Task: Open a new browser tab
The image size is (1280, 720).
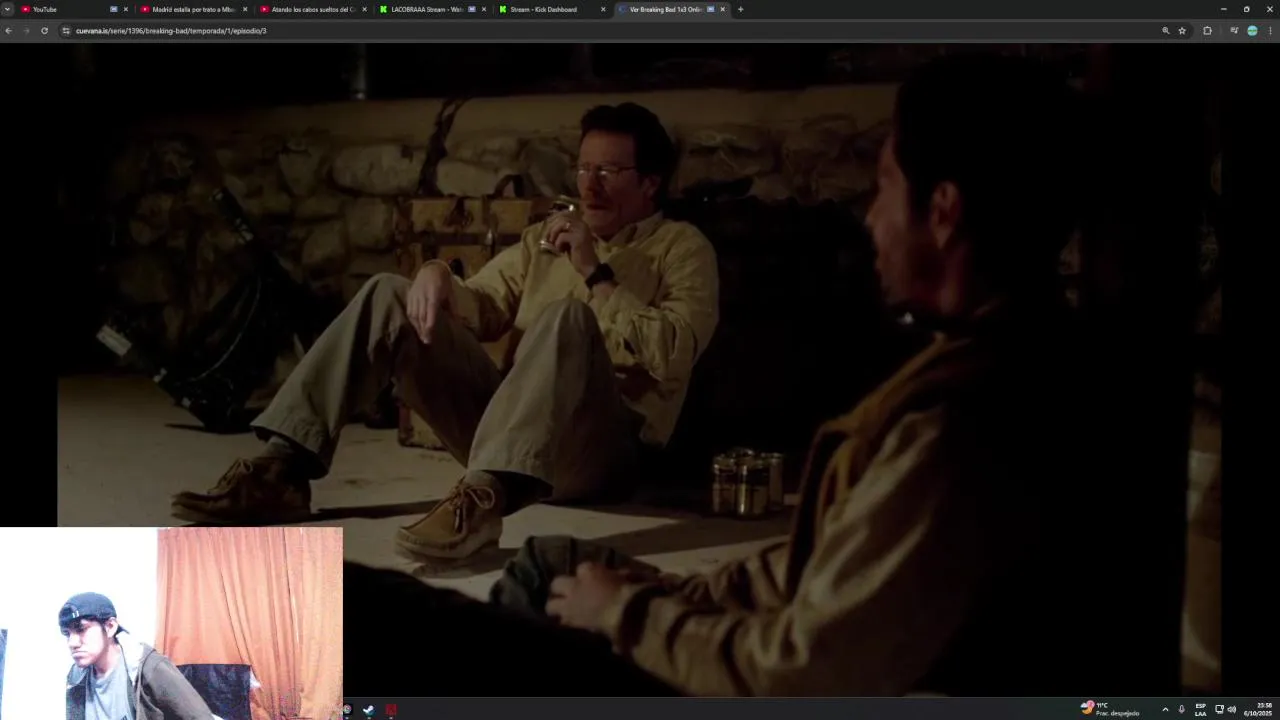Action: [740, 9]
